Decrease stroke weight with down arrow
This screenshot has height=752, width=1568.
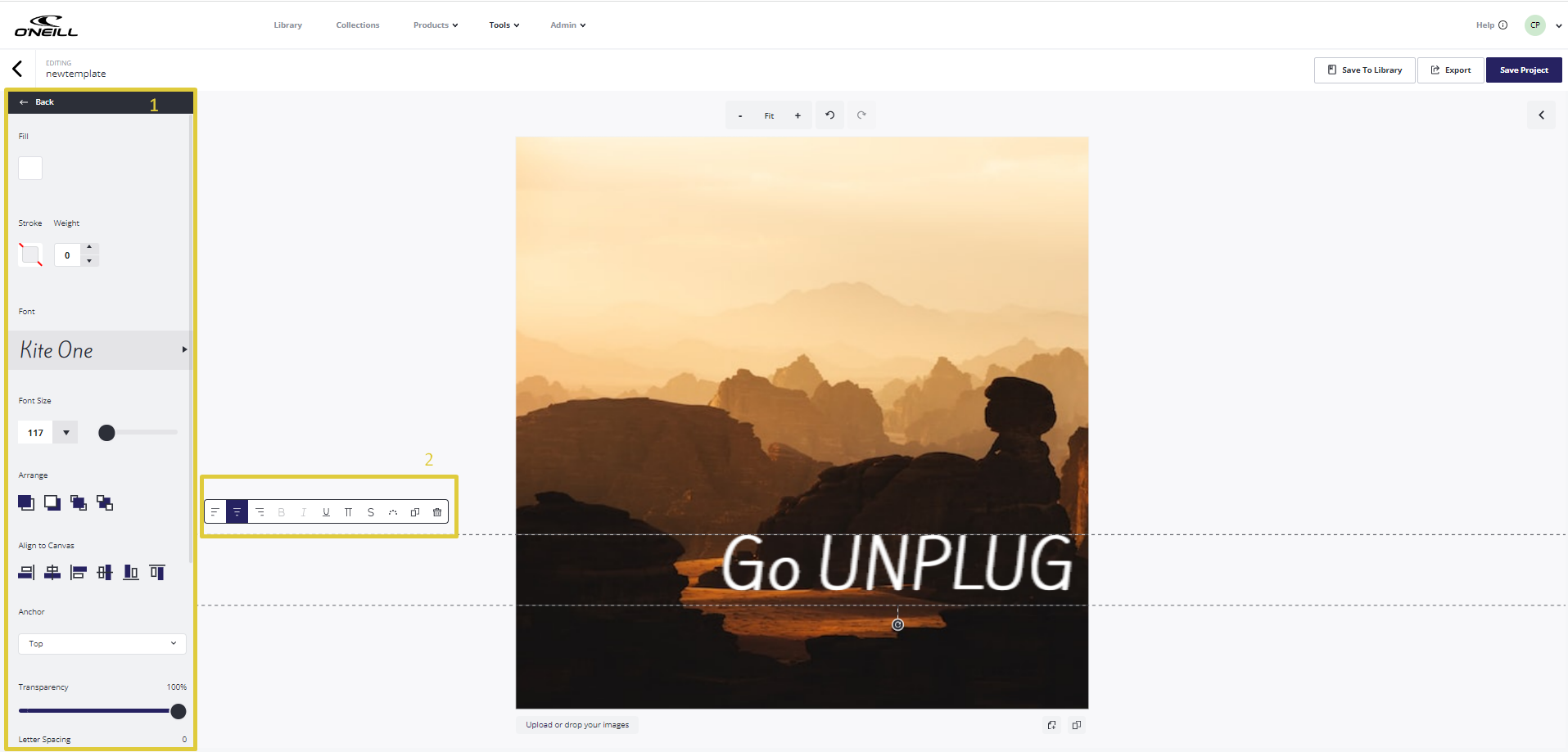(x=89, y=261)
